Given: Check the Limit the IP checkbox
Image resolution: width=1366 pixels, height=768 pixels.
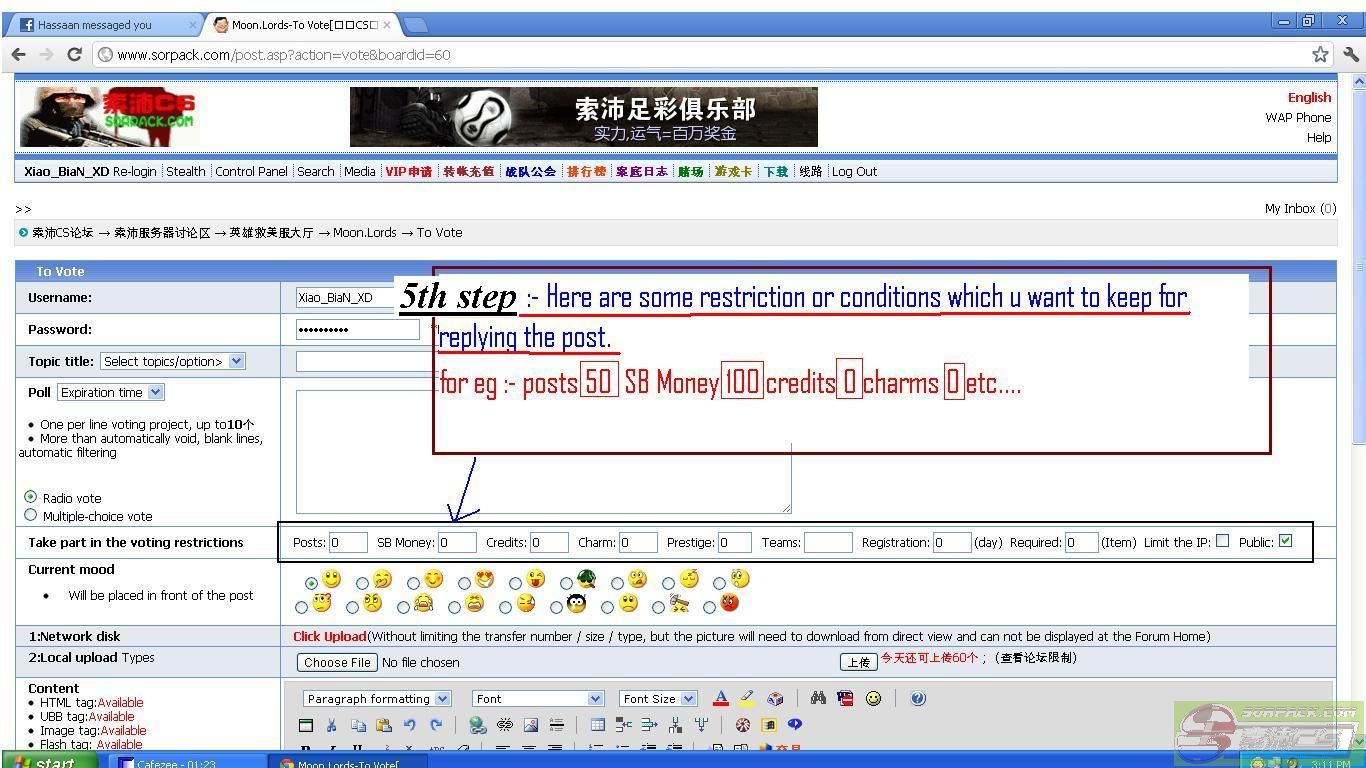Looking at the screenshot, I should (1222, 541).
